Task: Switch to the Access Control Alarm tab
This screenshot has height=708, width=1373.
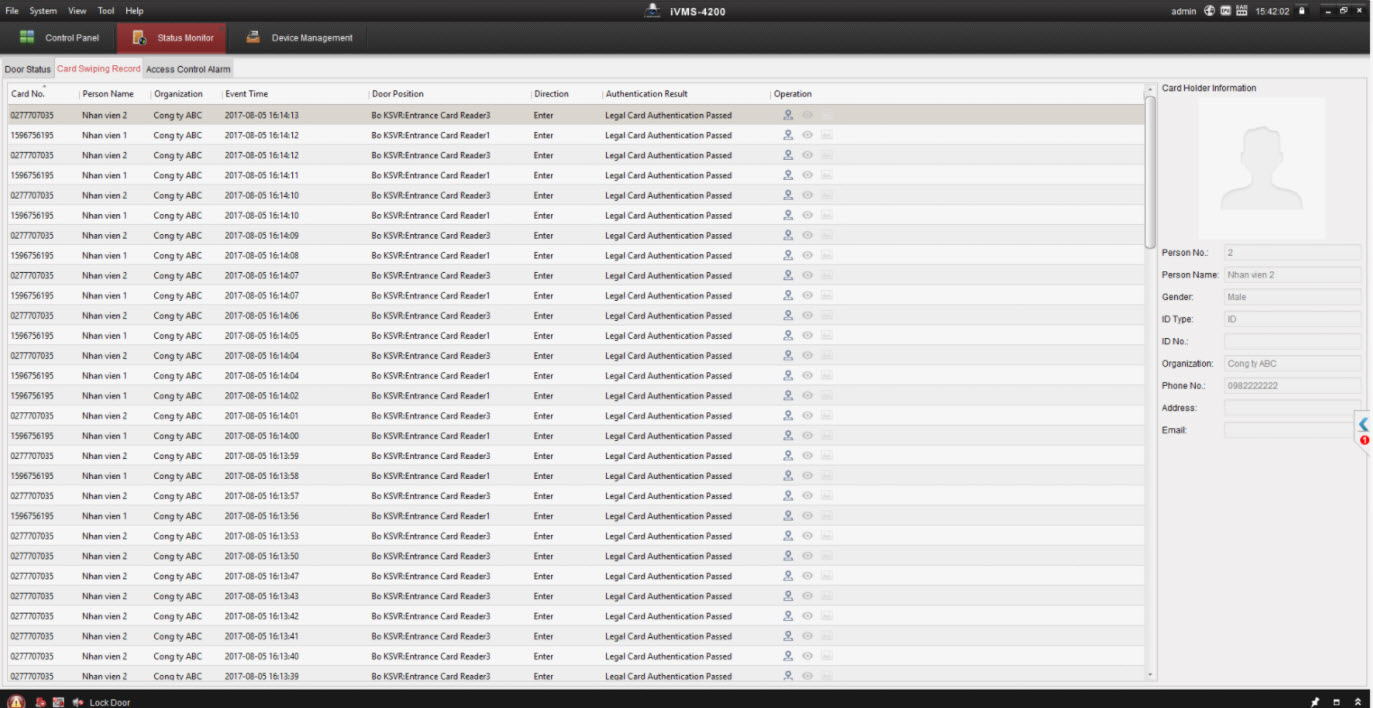Action: pyautogui.click(x=188, y=70)
